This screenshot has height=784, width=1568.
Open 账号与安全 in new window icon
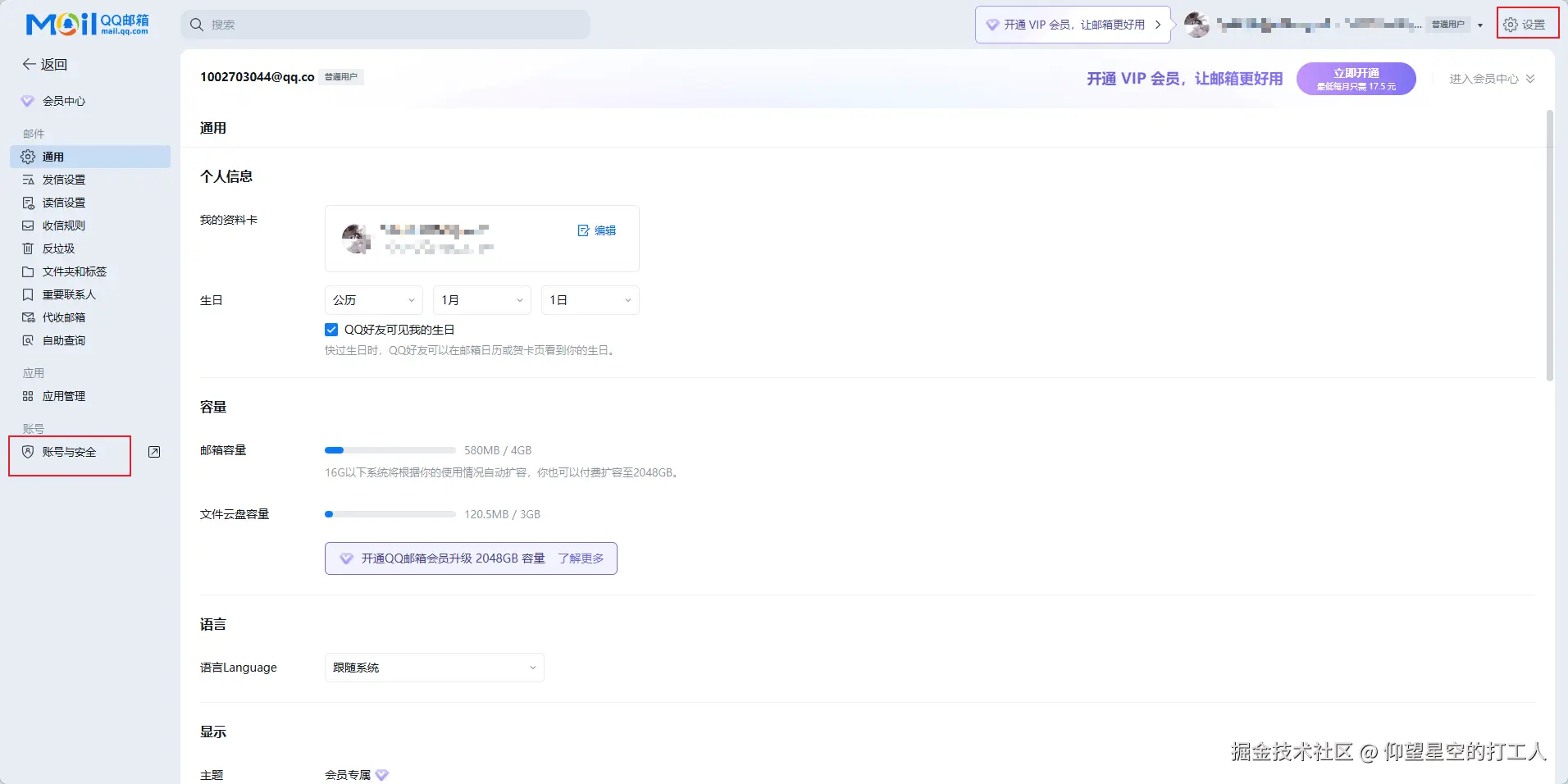pyautogui.click(x=154, y=452)
